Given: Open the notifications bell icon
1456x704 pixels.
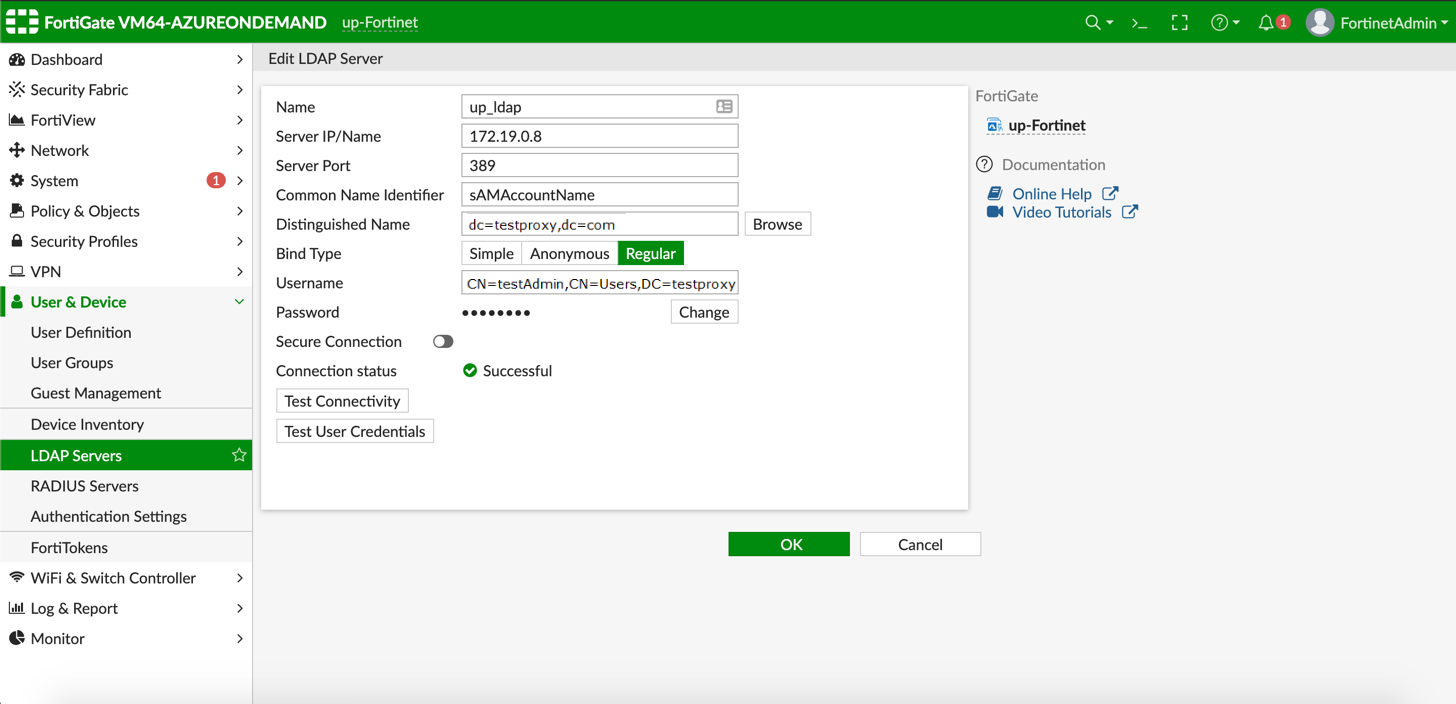Looking at the screenshot, I should [1267, 22].
